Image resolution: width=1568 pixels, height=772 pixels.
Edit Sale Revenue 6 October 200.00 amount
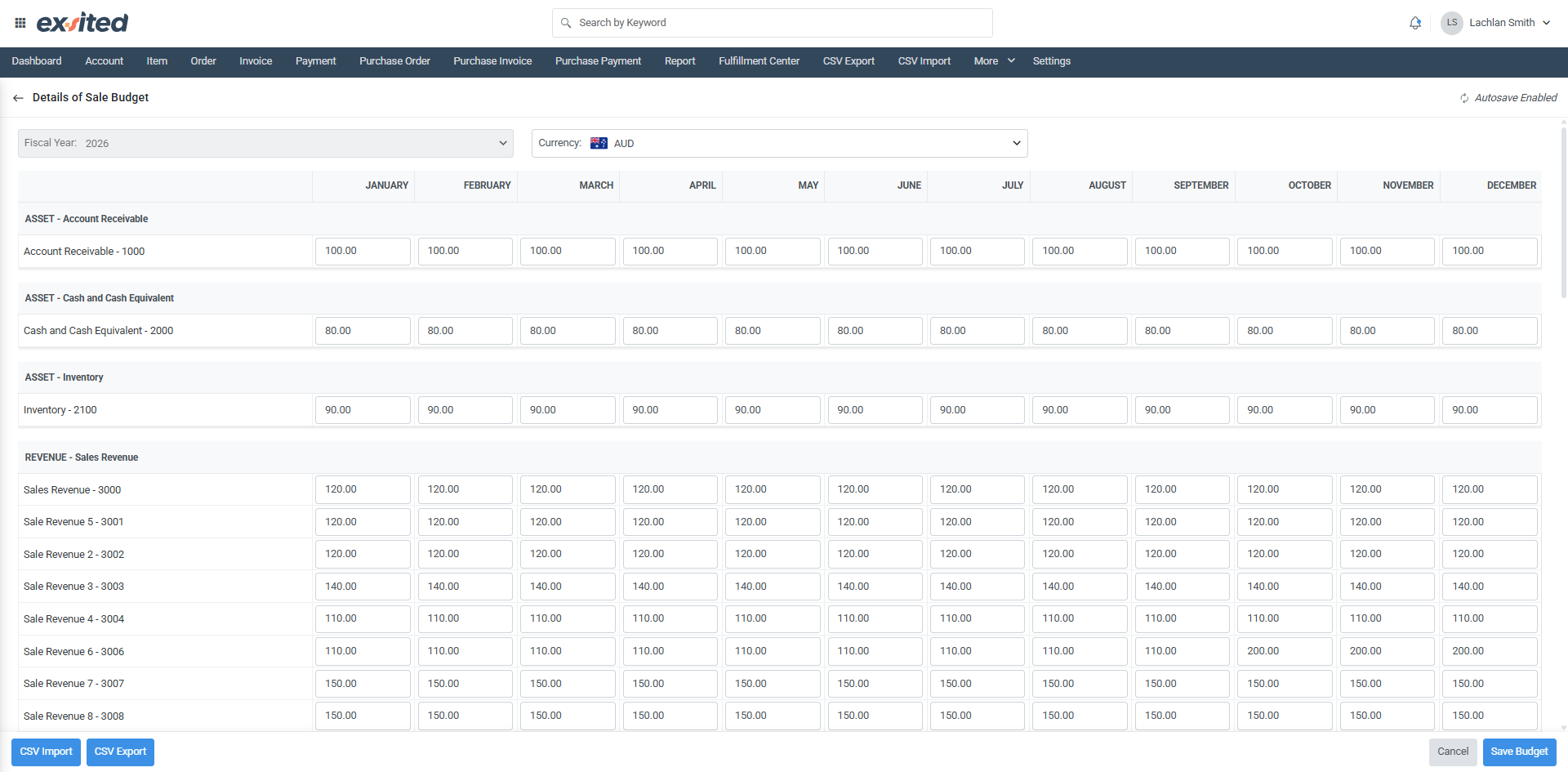point(1285,651)
